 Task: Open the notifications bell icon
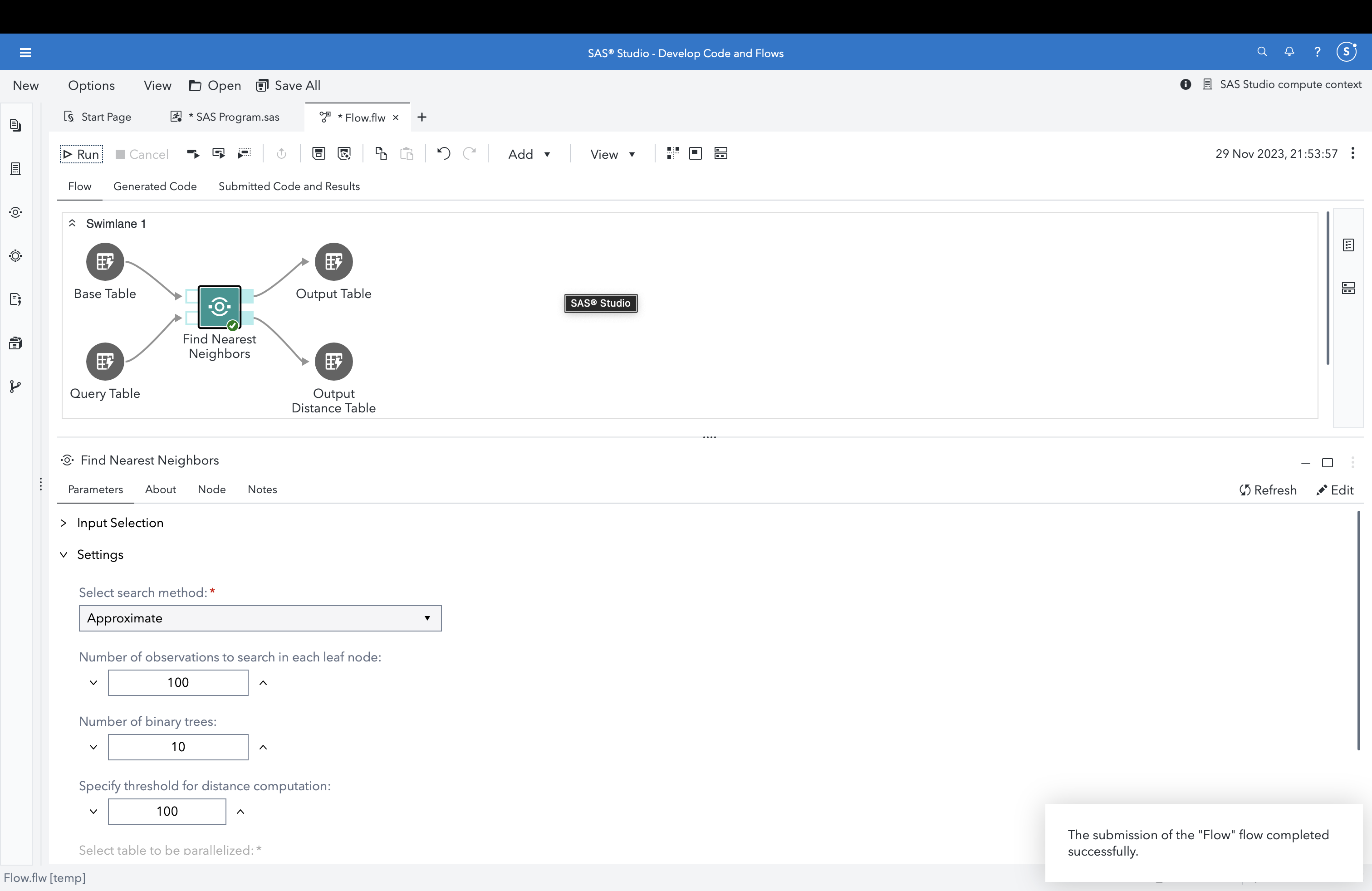click(x=1289, y=52)
